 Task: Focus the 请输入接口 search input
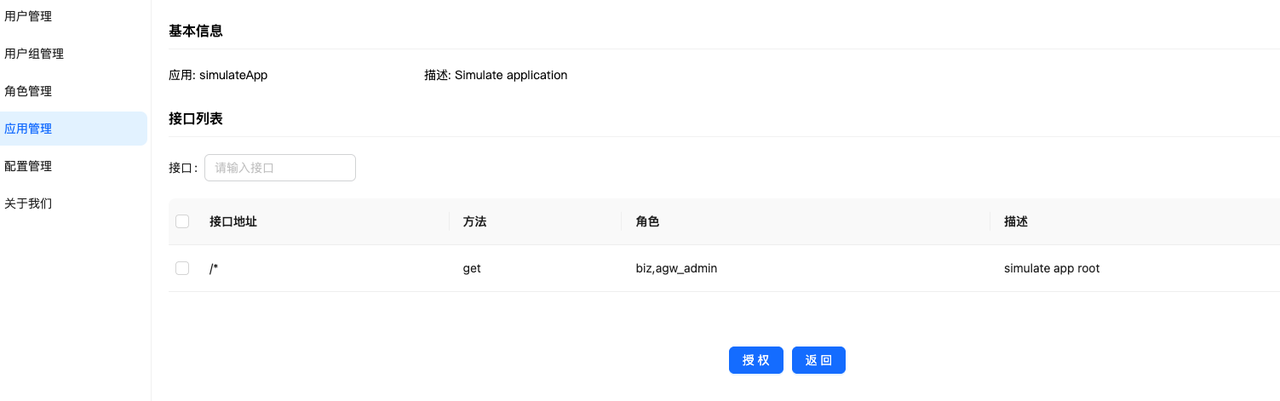click(x=280, y=168)
